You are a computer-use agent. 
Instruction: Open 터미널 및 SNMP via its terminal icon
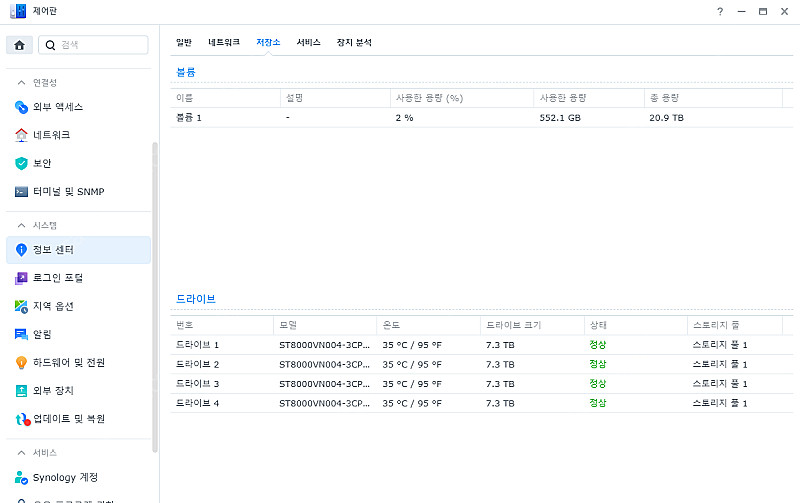(21, 192)
